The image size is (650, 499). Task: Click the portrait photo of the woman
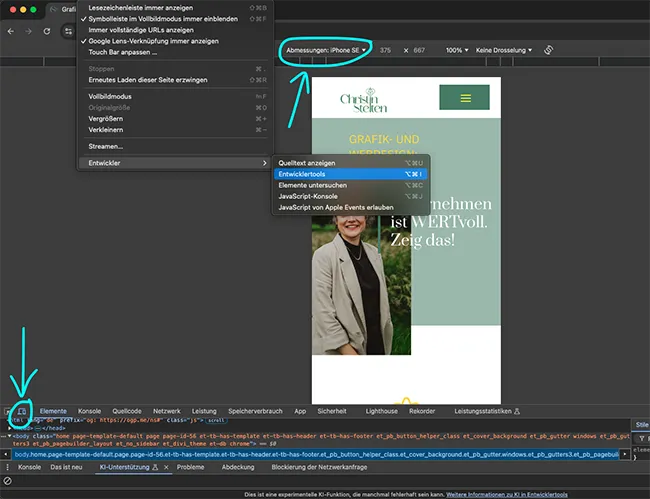(361, 286)
